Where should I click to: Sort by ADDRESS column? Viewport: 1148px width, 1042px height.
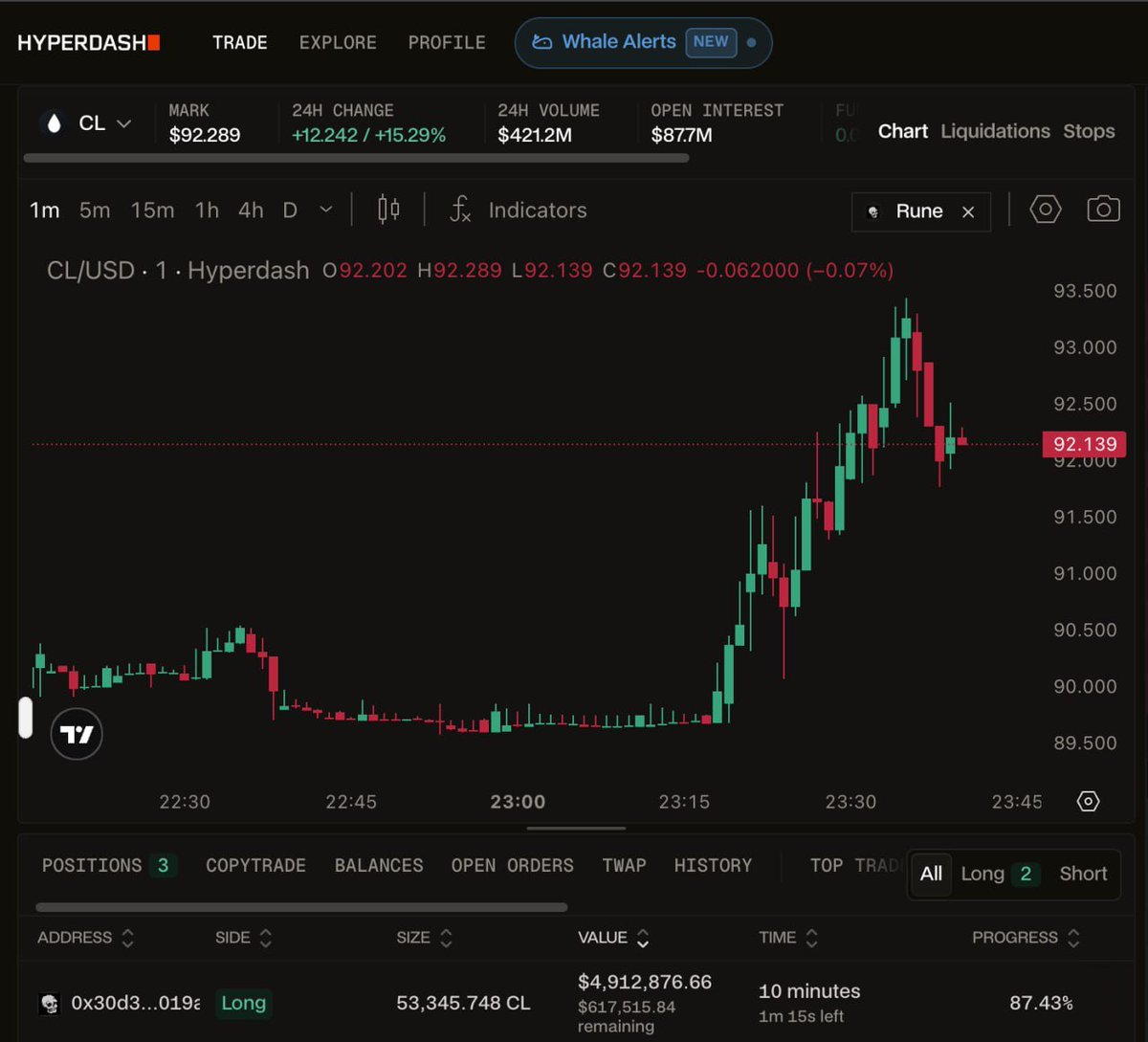click(86, 938)
